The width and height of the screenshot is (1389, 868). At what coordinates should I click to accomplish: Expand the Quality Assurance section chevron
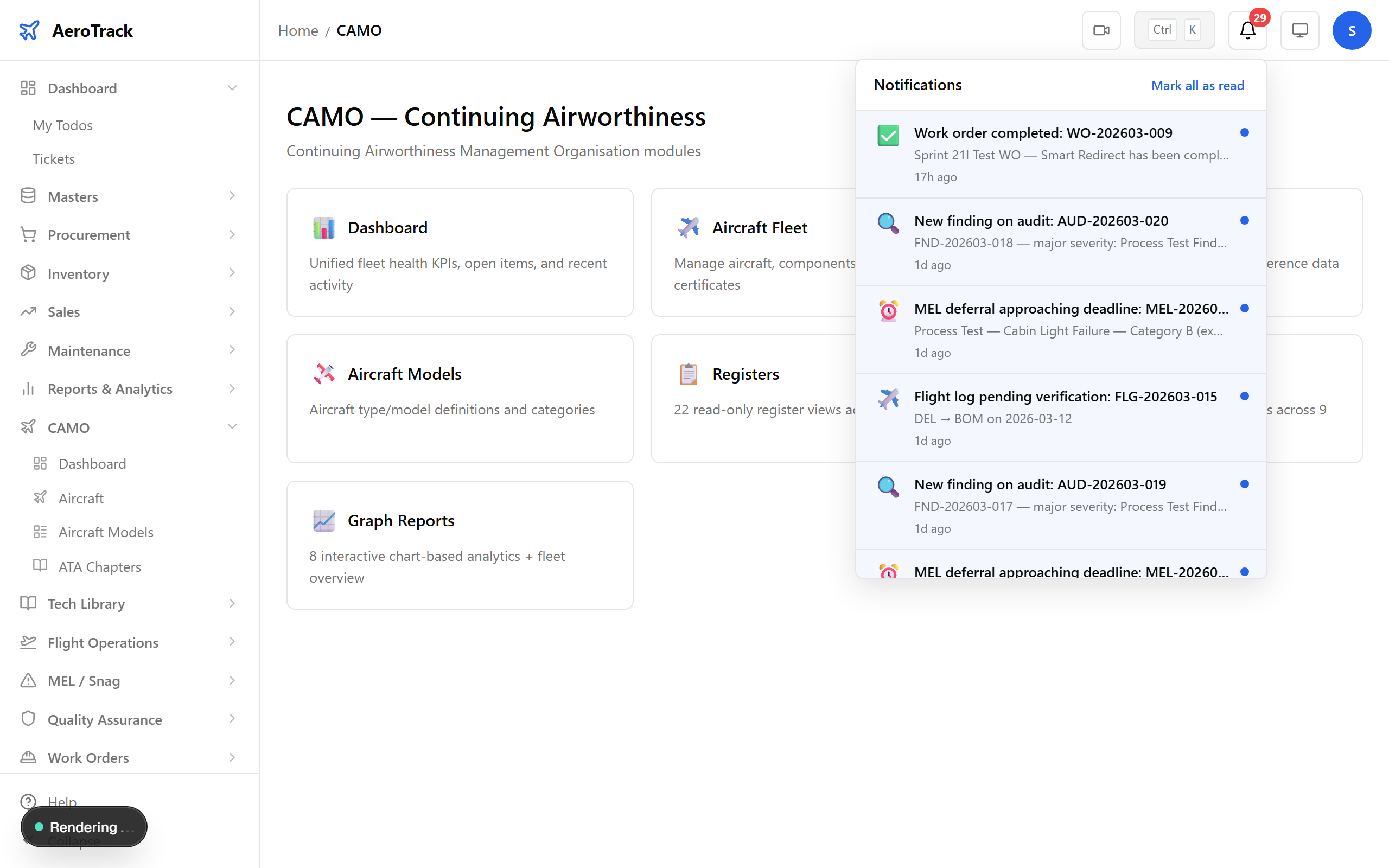232,719
